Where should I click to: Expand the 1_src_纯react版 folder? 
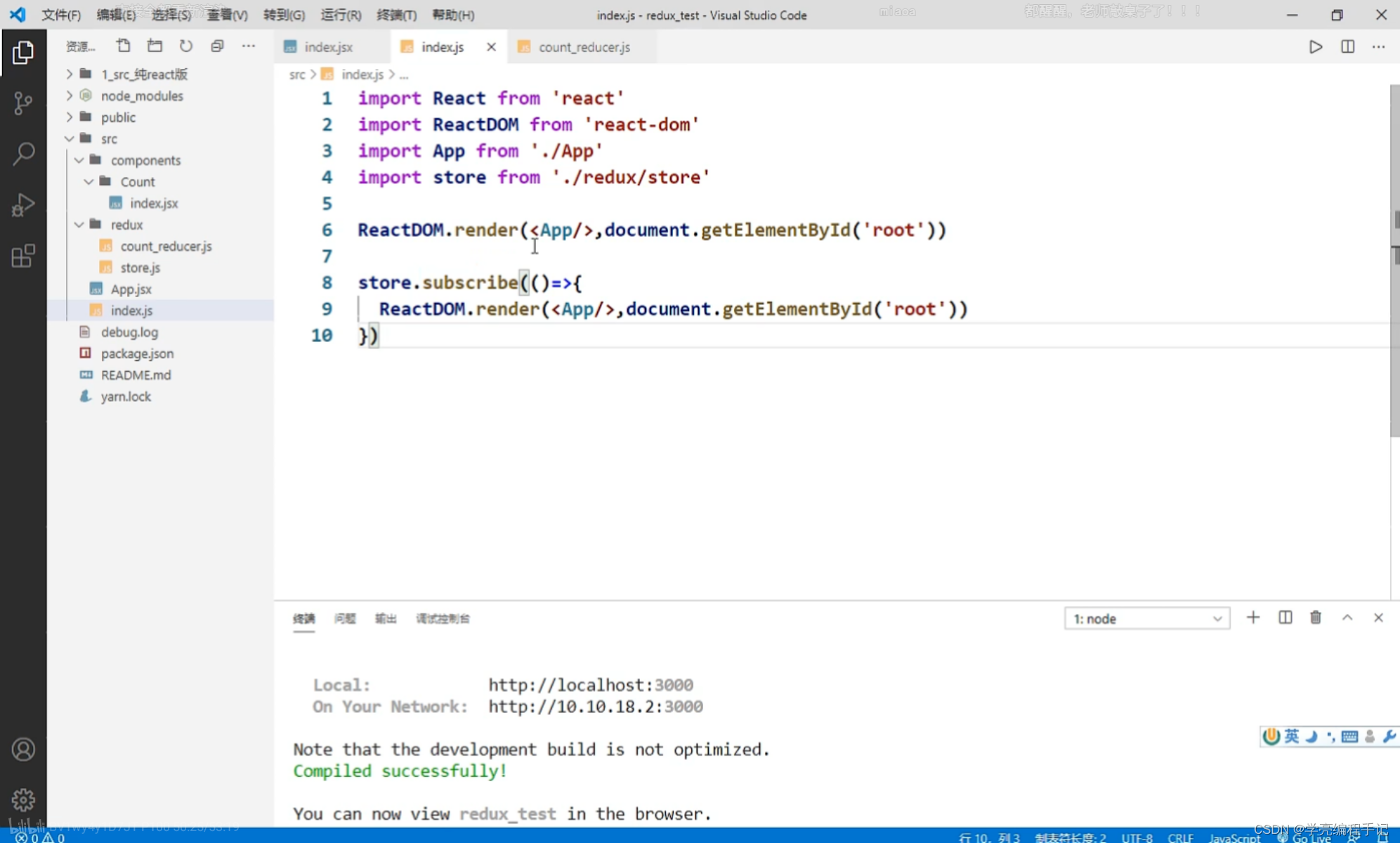coord(160,74)
